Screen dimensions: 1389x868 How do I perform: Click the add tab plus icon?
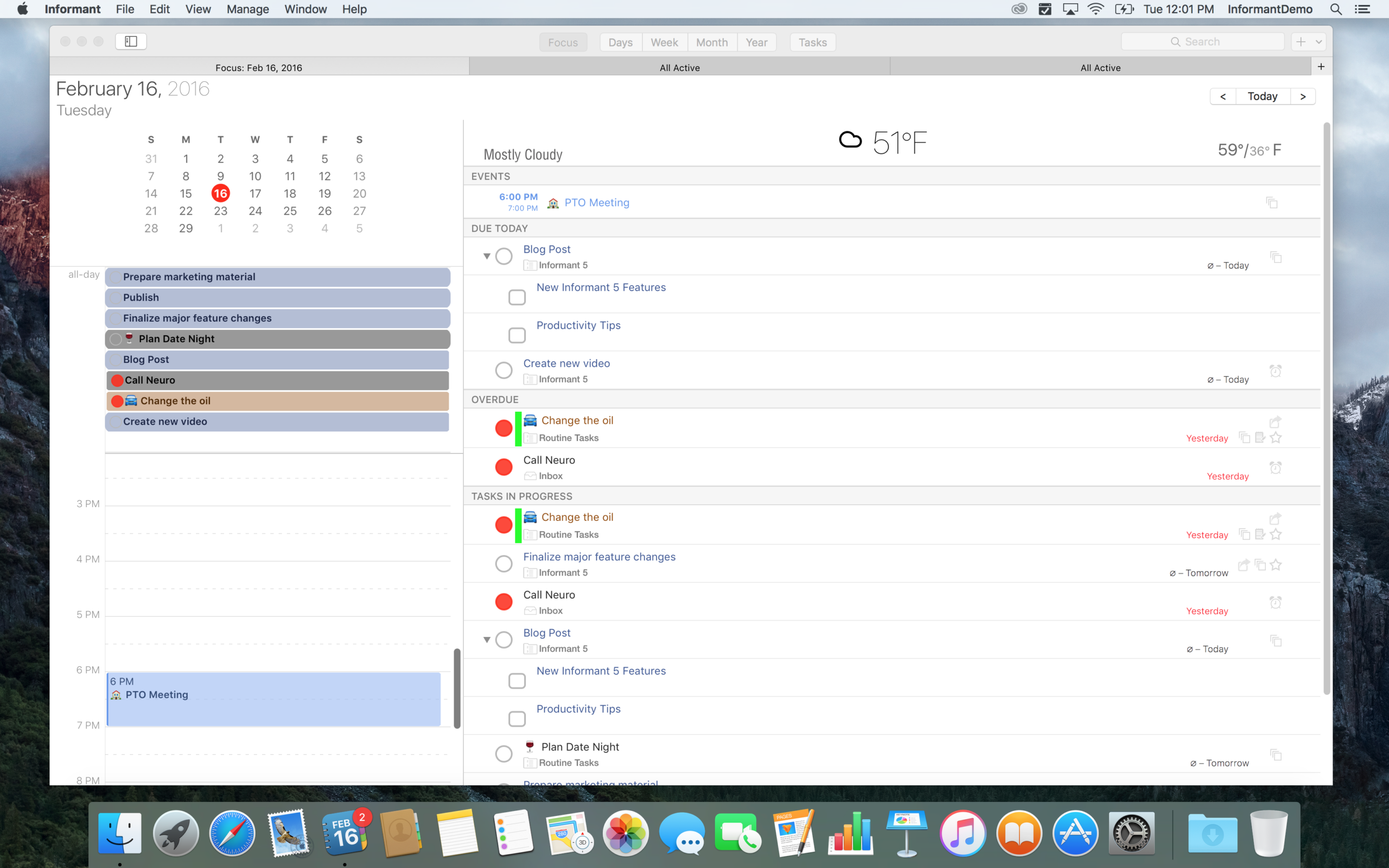(1321, 67)
